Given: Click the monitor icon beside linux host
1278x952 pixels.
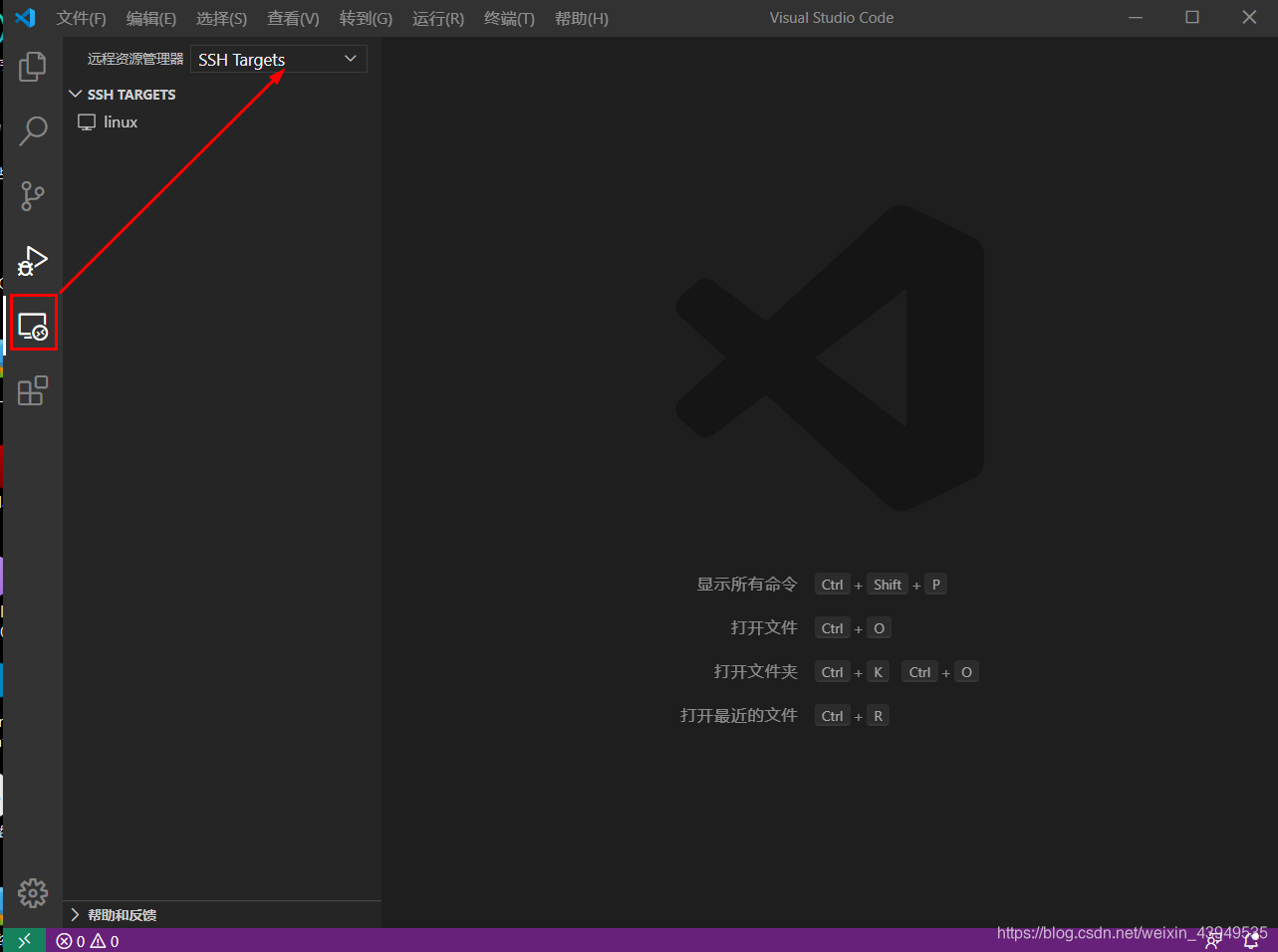Looking at the screenshot, I should coord(87,122).
